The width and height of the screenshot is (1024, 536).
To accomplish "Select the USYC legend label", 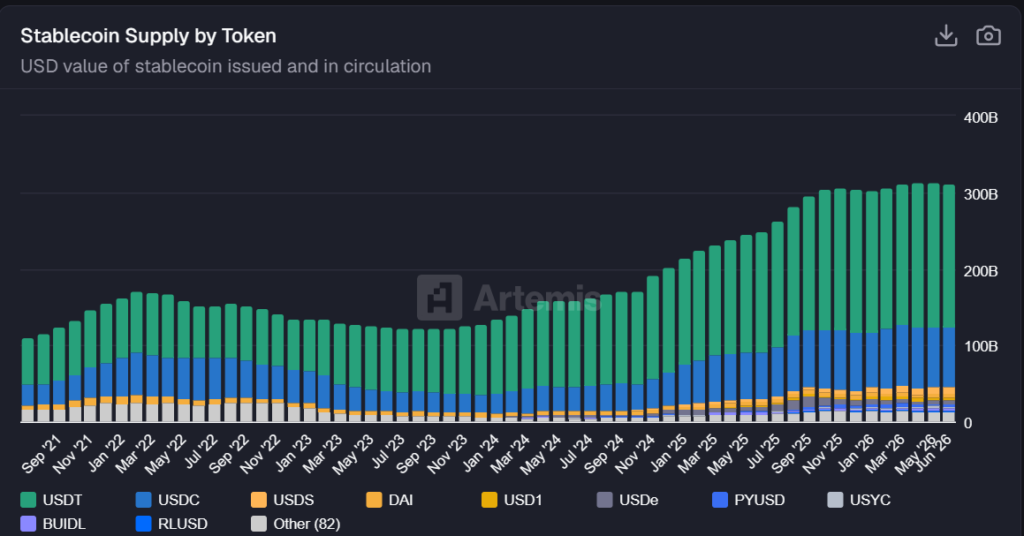I will coord(870,500).
